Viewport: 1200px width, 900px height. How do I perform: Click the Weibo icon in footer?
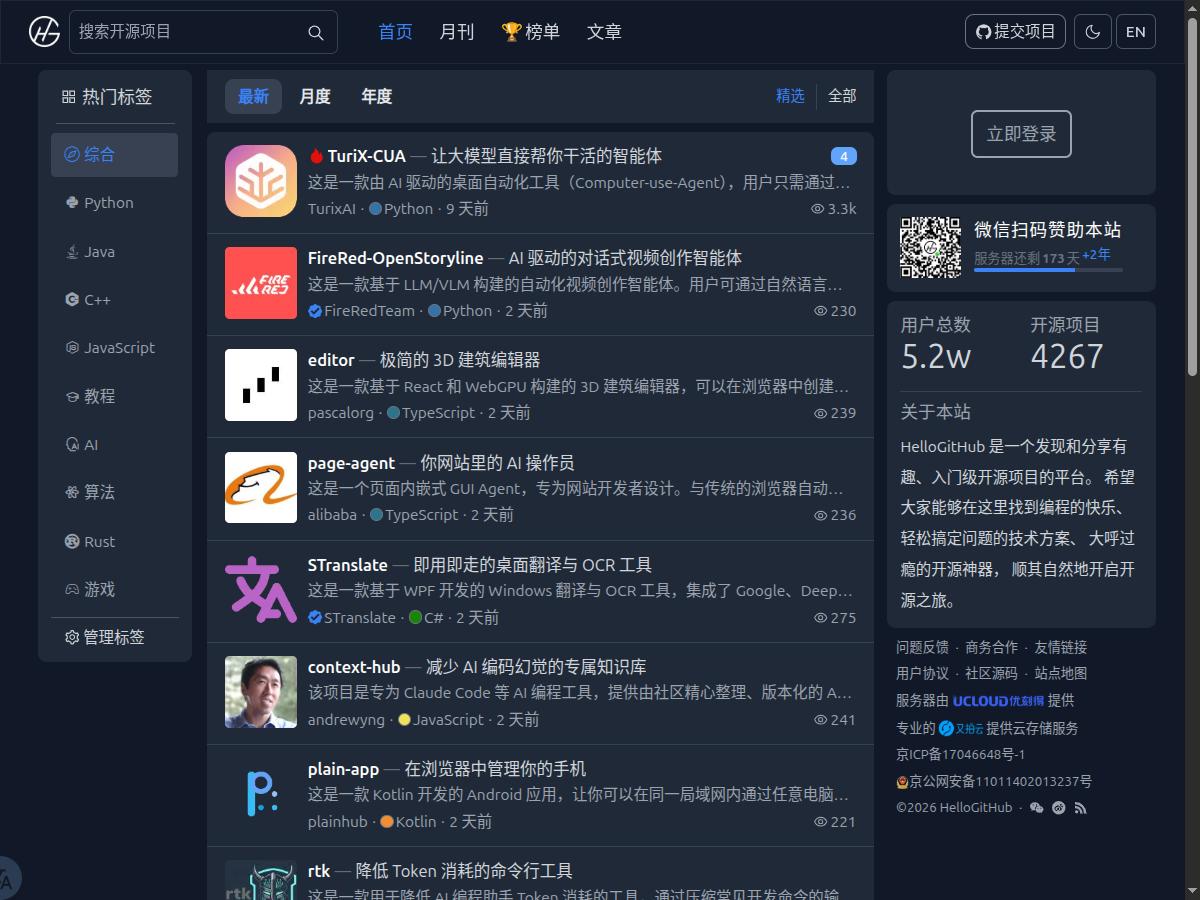click(x=1059, y=808)
